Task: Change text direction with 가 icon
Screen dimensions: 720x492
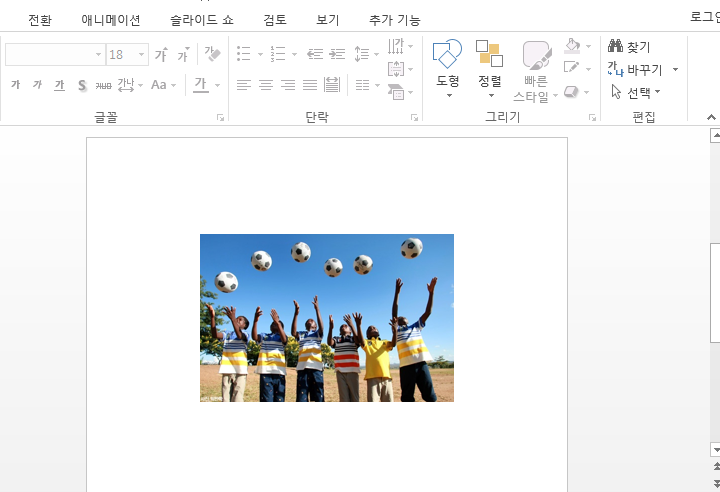Action: [399, 46]
